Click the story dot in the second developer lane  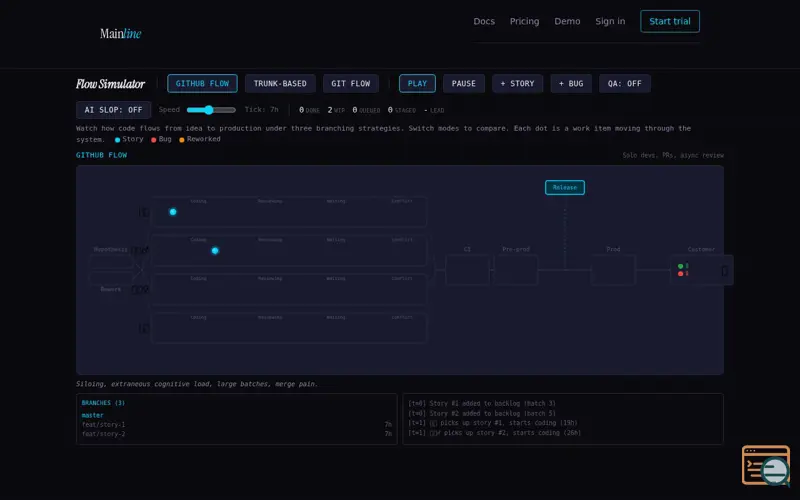pyautogui.click(x=215, y=251)
